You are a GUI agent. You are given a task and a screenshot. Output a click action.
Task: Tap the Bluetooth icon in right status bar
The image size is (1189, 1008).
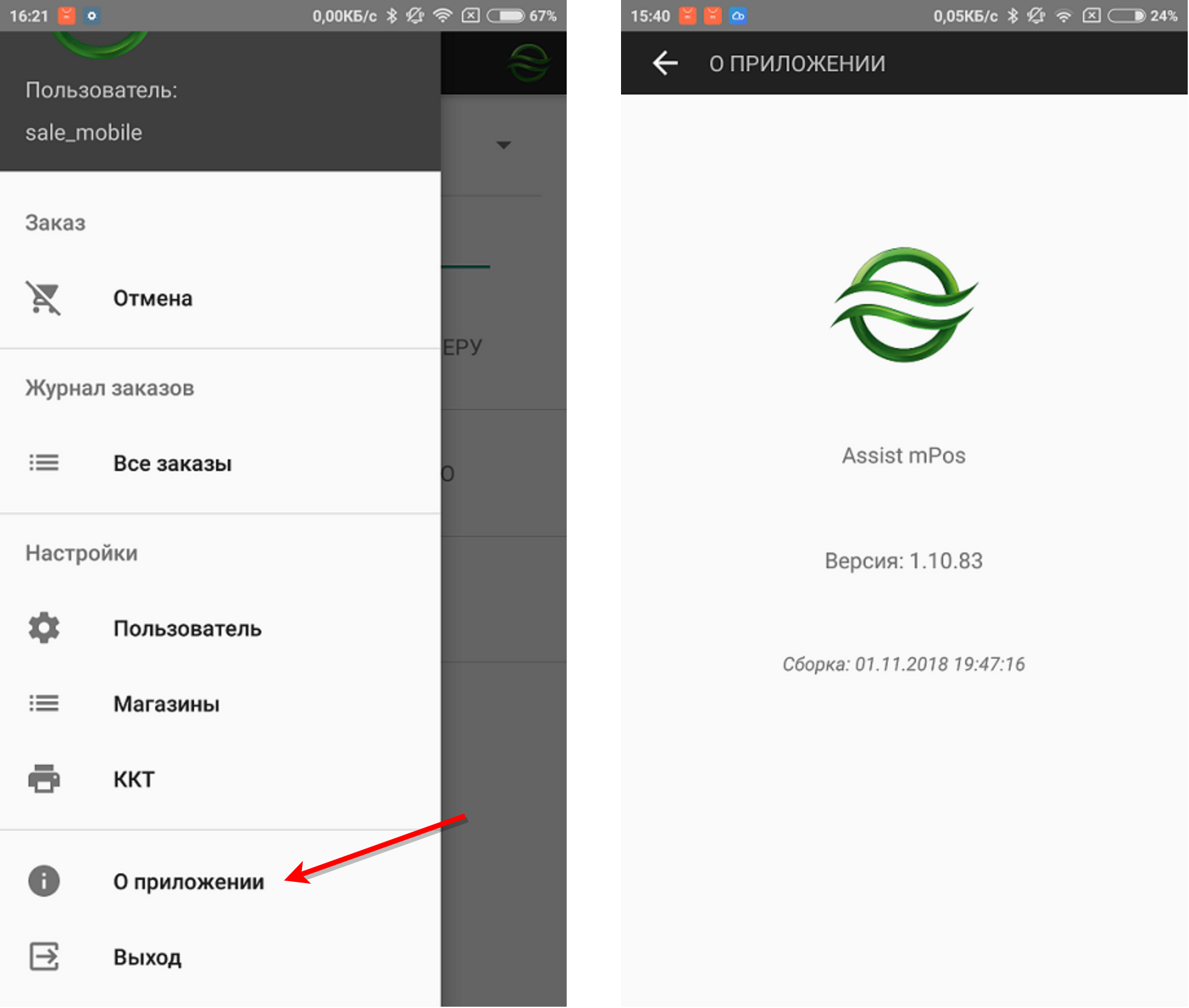click(x=1012, y=16)
